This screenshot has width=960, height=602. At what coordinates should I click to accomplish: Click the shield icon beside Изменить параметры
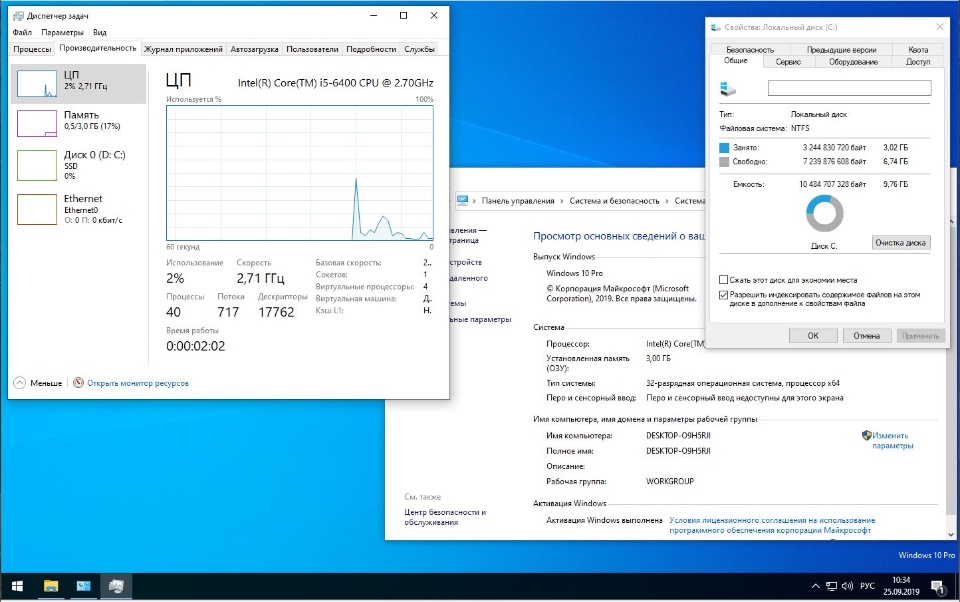click(x=866, y=435)
